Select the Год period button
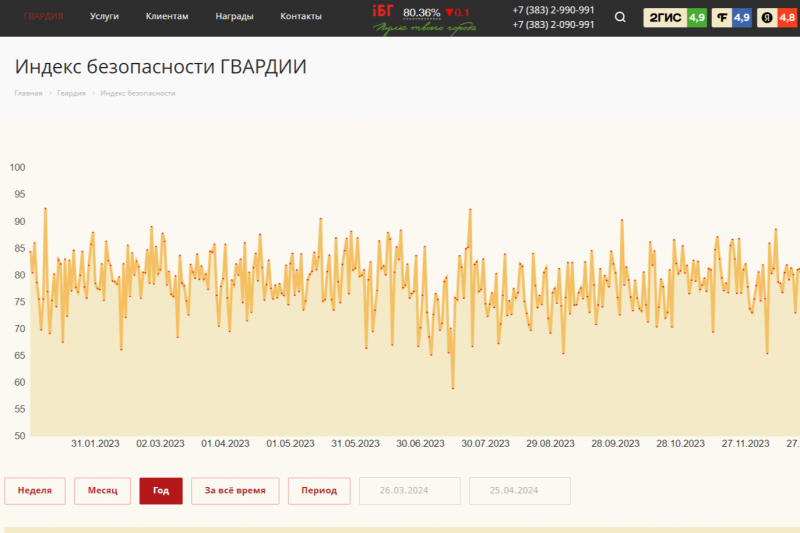Viewport: 800px width, 533px height. pos(161,491)
